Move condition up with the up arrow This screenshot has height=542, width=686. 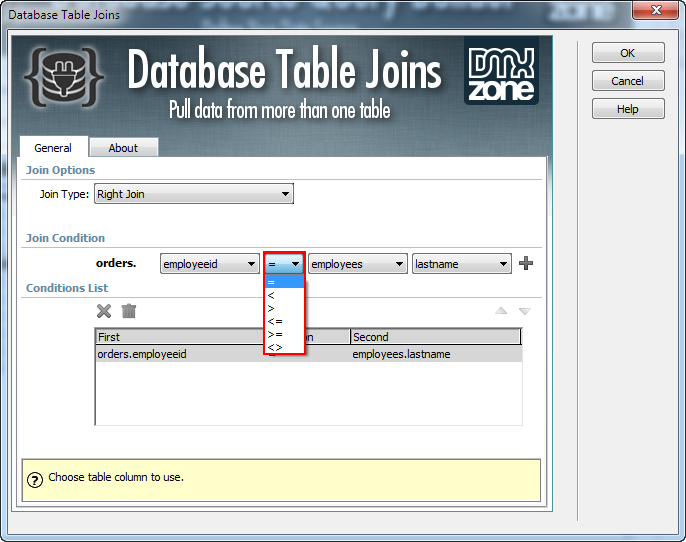501,311
